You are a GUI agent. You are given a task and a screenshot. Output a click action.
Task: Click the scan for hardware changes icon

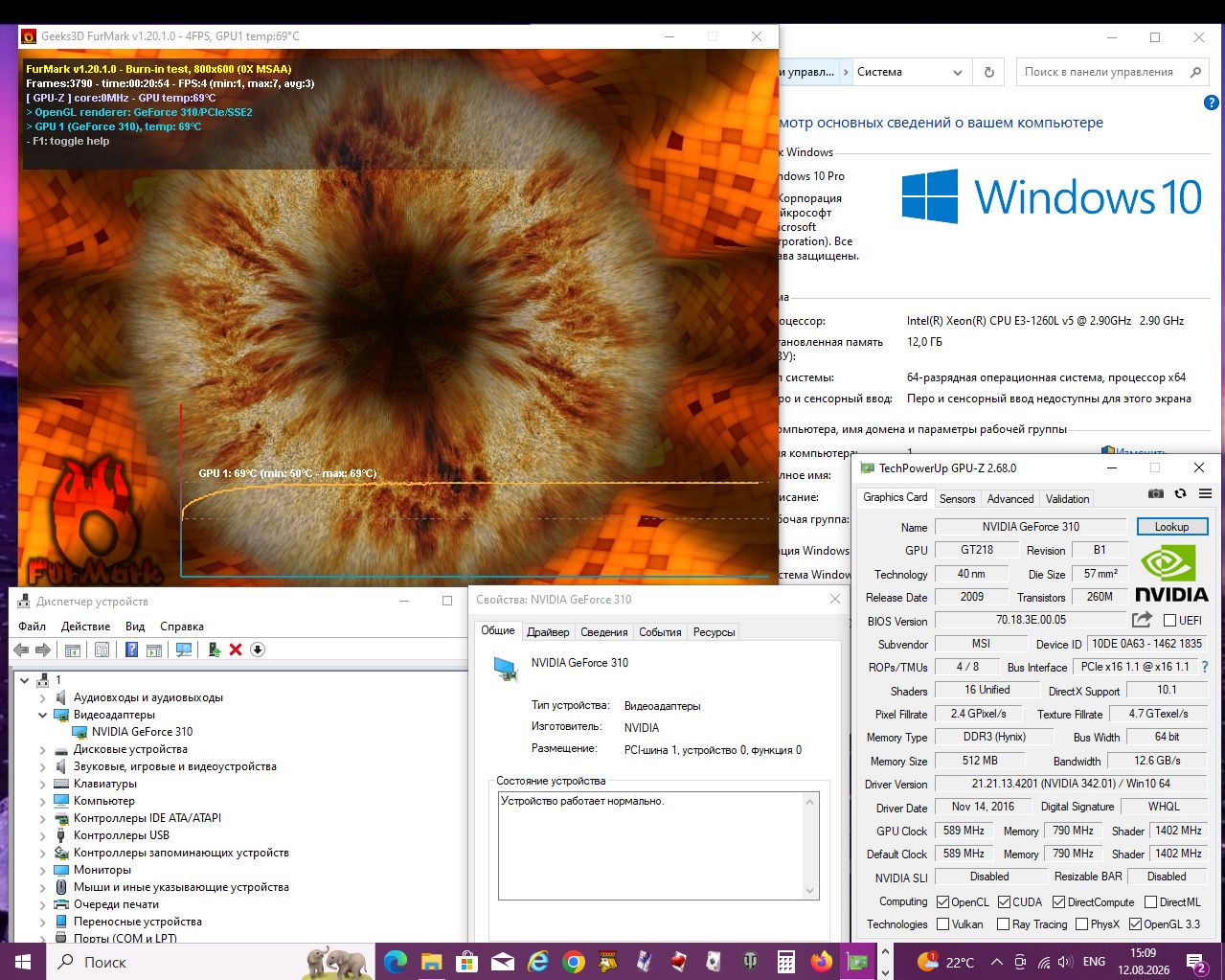click(183, 650)
